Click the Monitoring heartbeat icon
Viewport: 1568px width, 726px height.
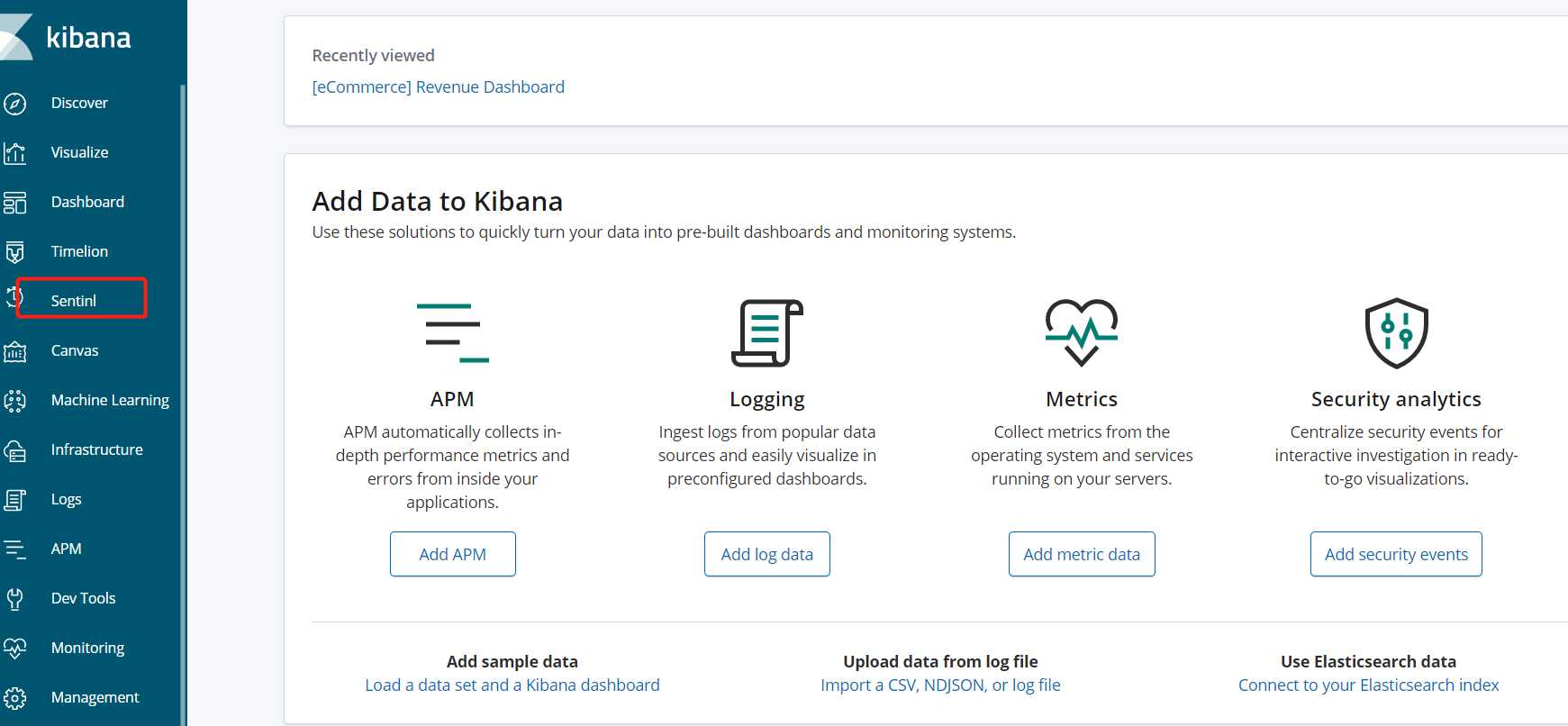14,648
